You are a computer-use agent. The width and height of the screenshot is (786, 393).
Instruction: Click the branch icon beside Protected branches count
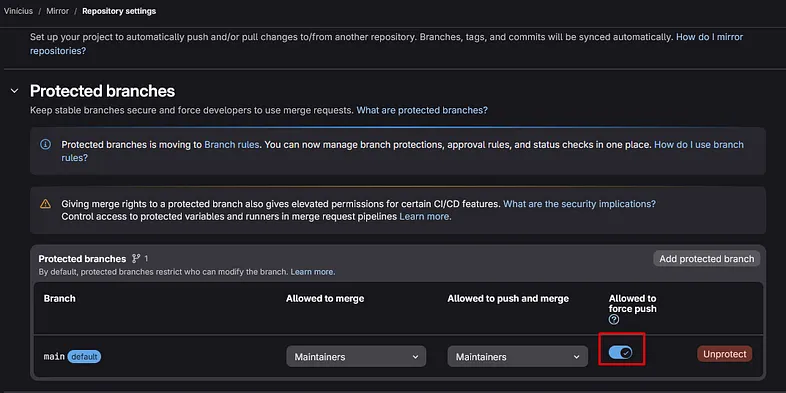click(x=136, y=259)
